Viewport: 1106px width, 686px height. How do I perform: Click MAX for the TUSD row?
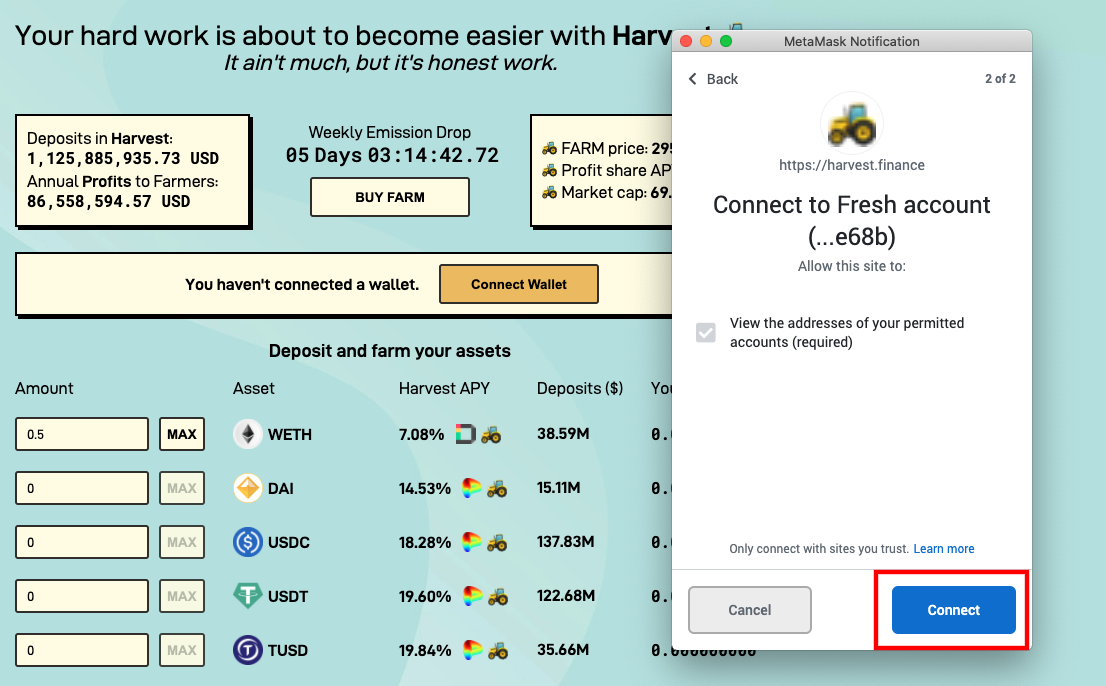tap(182, 650)
